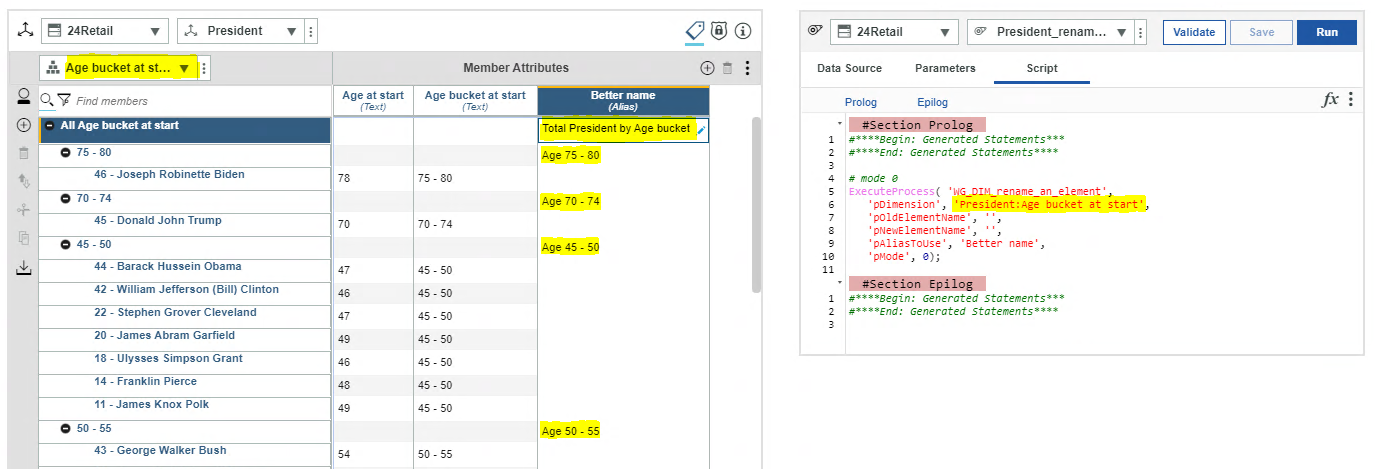
Task: Open the President dimension dropdown
Action: point(241,31)
